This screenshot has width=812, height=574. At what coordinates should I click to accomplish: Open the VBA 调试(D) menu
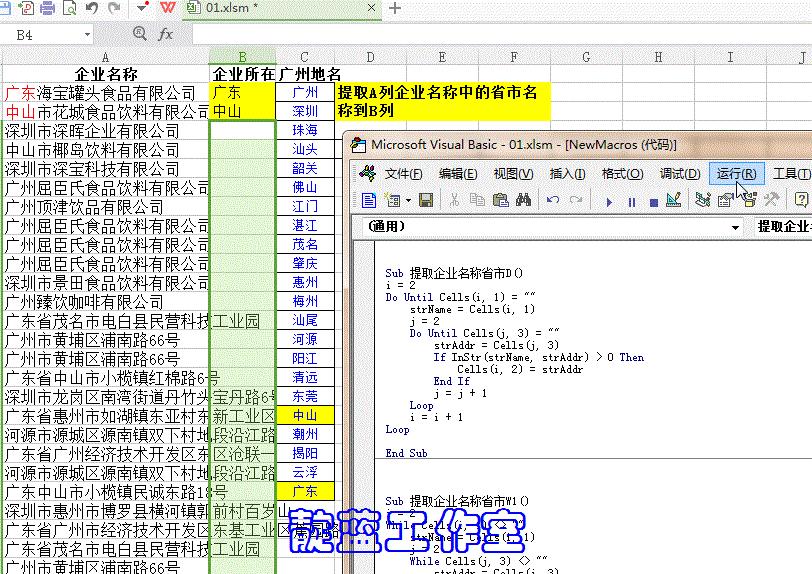(680, 174)
